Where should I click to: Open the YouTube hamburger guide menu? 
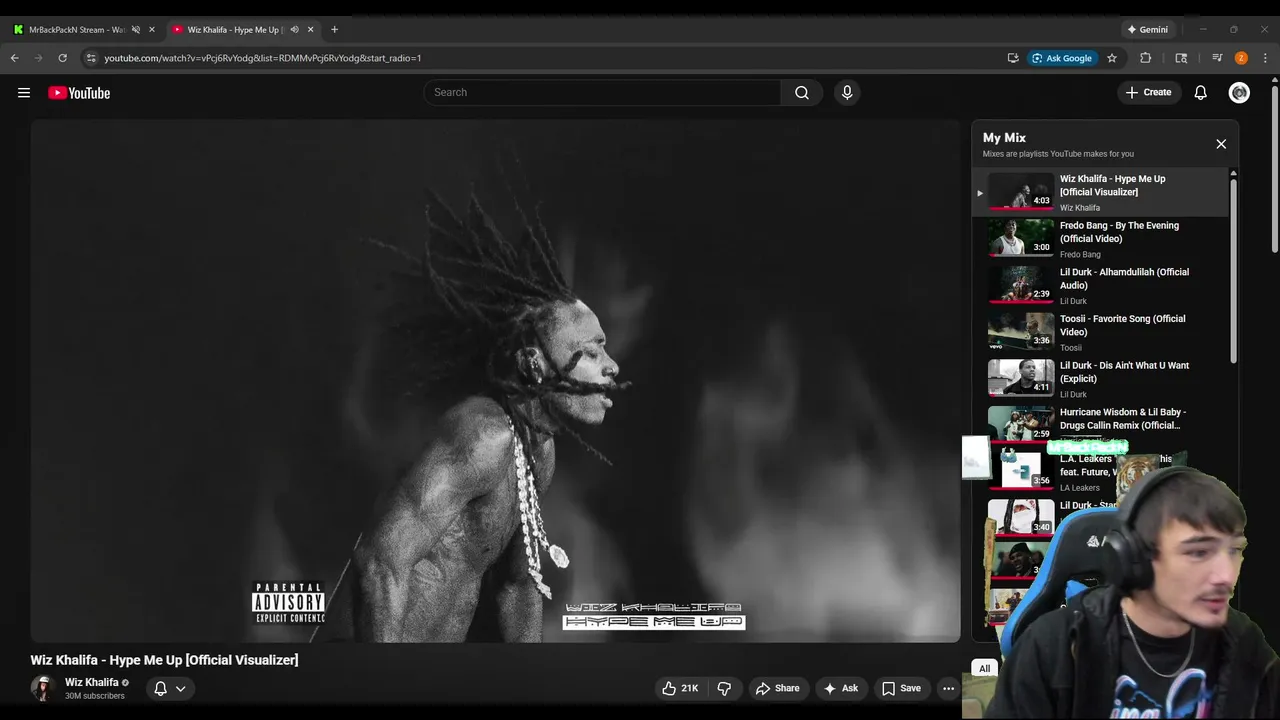24,93
